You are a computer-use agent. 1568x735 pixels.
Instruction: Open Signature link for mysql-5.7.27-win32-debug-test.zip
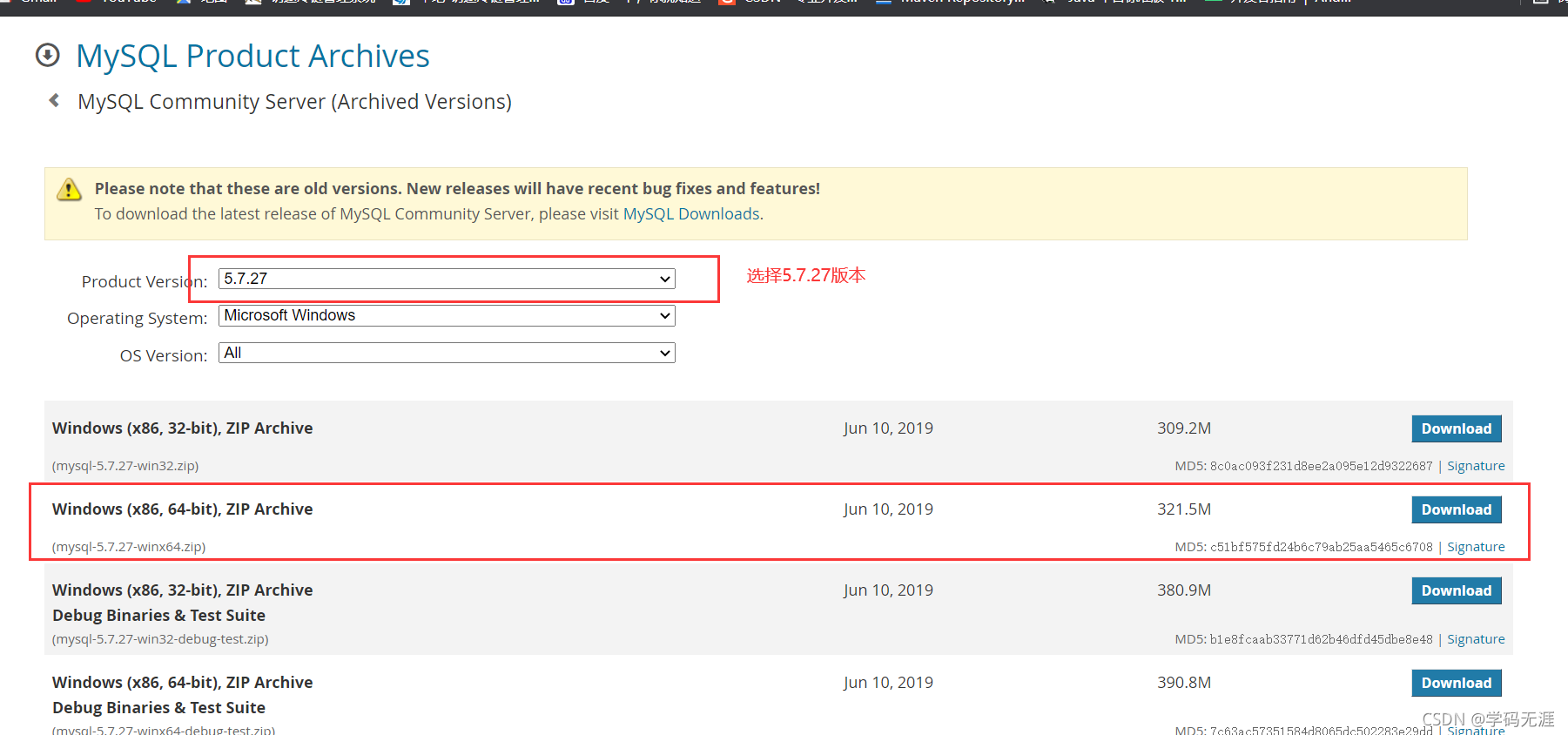pos(1476,639)
